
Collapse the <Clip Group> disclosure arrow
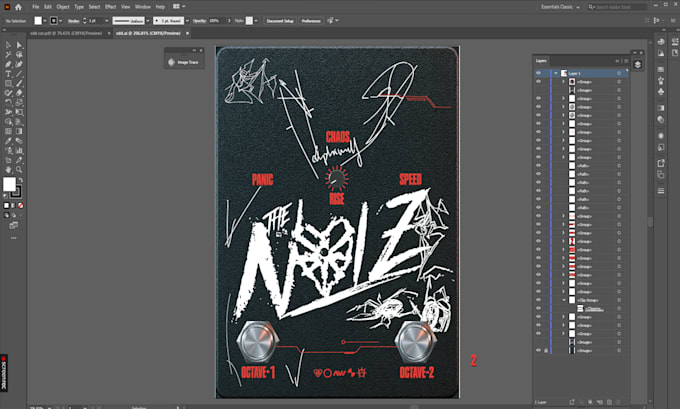564,300
